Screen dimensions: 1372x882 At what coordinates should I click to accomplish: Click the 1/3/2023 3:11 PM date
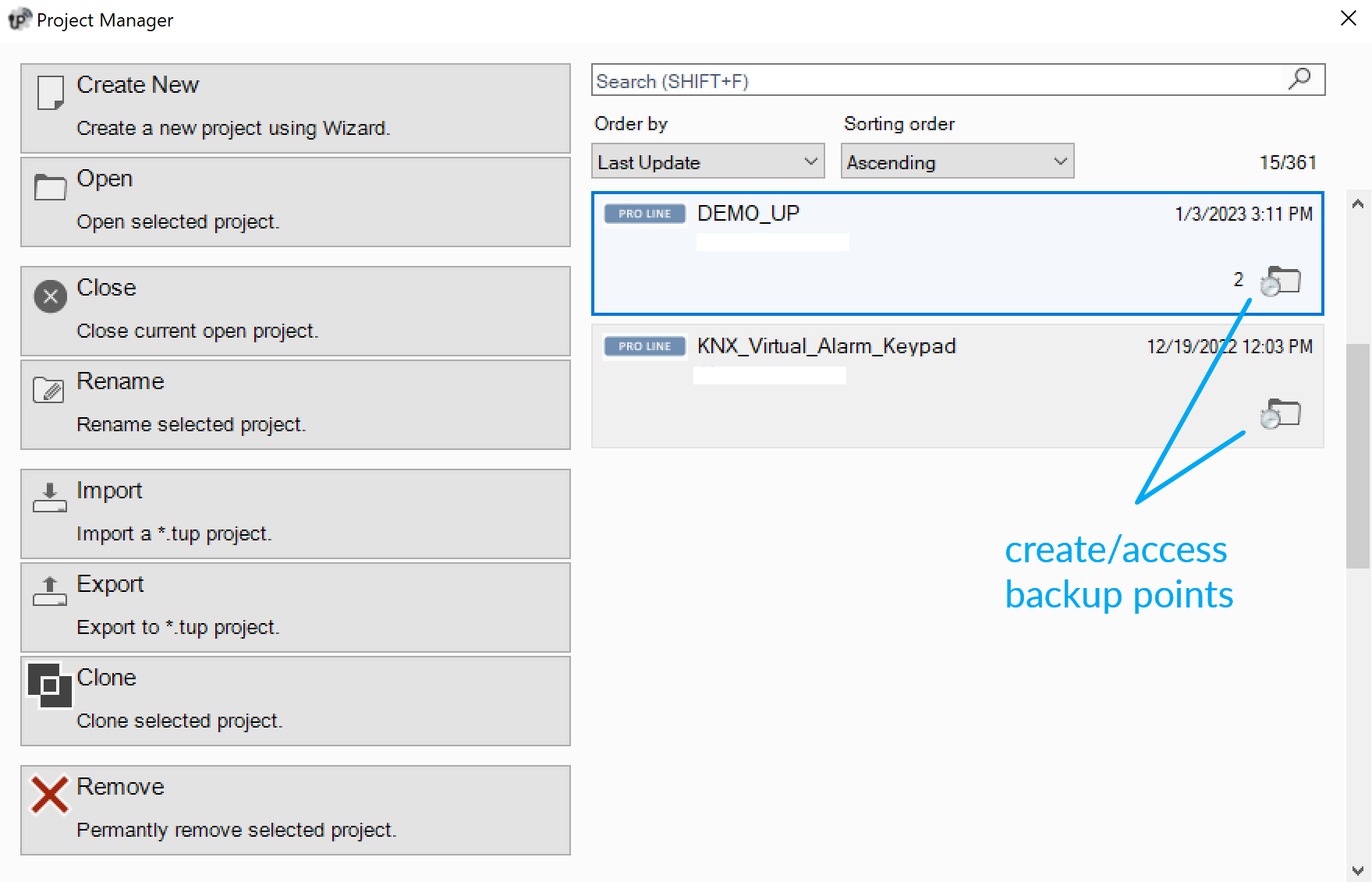coord(1244,214)
